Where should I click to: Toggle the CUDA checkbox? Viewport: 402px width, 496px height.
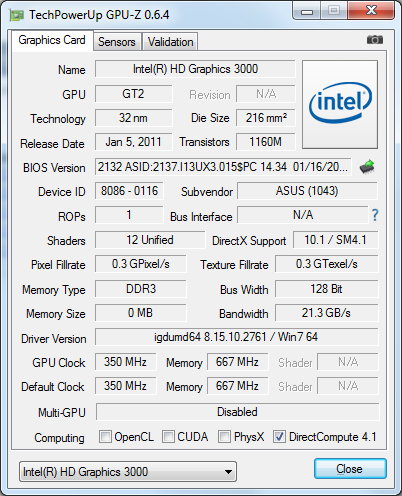[168, 436]
